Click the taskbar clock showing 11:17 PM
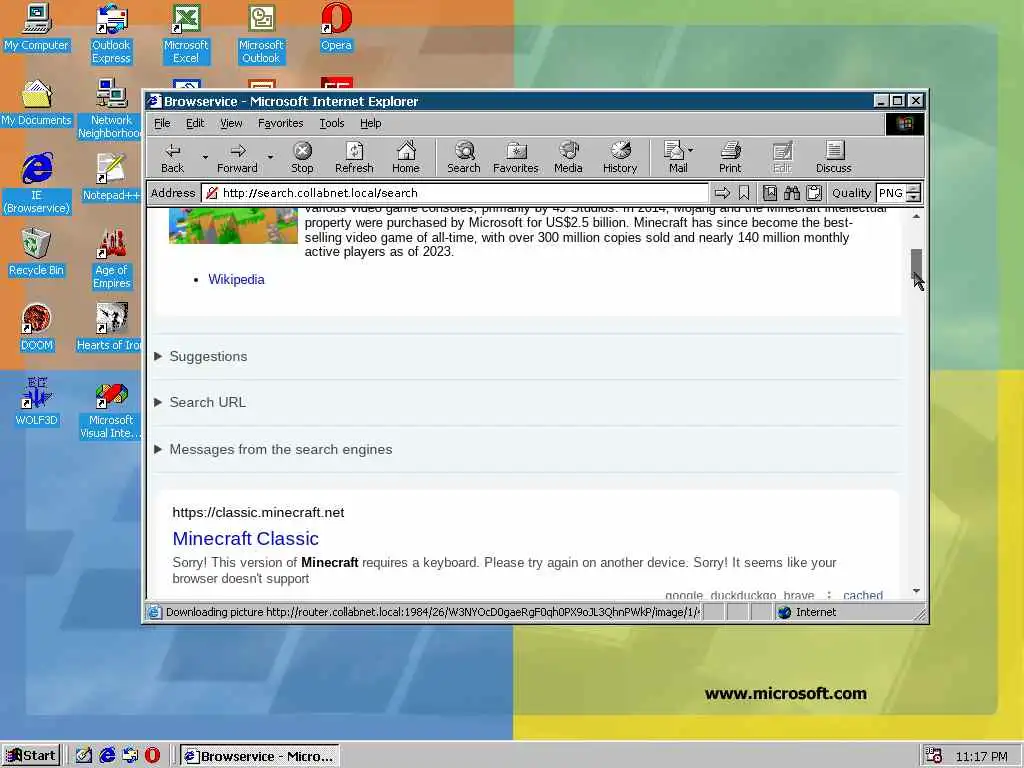1024x768 pixels. tap(982, 756)
